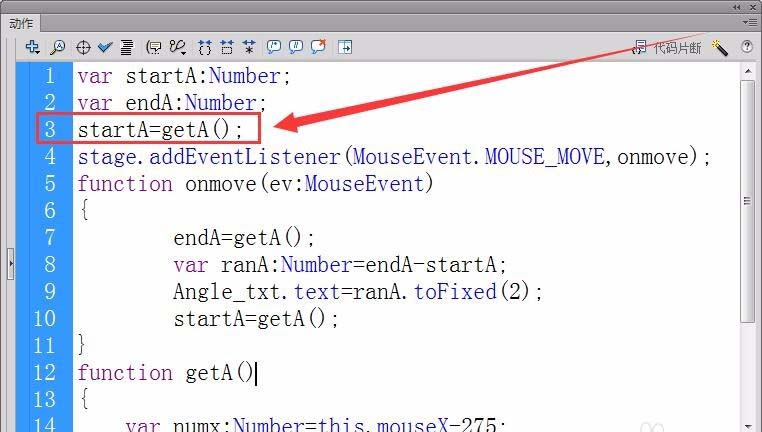Click the Expand all asterisk icon

coord(249,47)
